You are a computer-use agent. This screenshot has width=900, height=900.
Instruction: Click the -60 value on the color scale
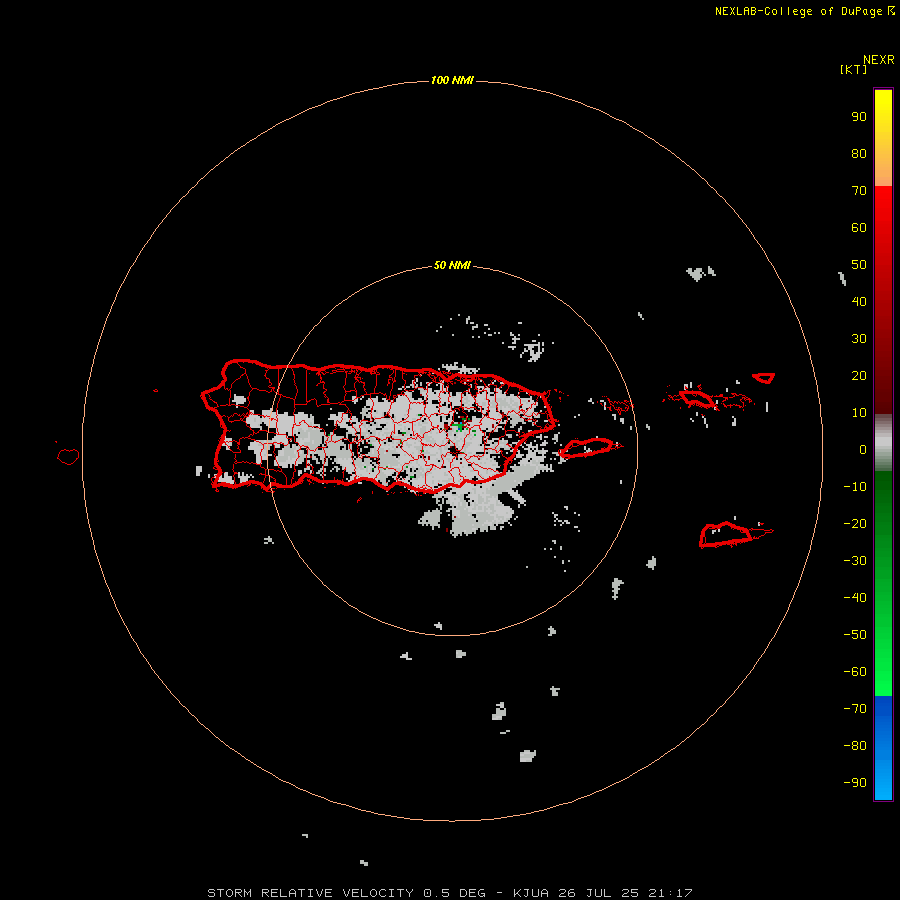tap(855, 672)
